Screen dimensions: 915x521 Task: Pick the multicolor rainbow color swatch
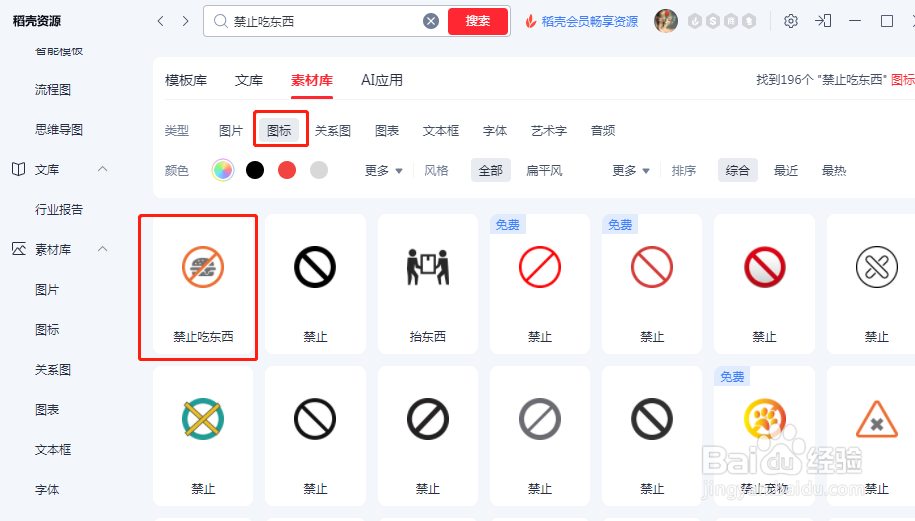pyautogui.click(x=223, y=170)
